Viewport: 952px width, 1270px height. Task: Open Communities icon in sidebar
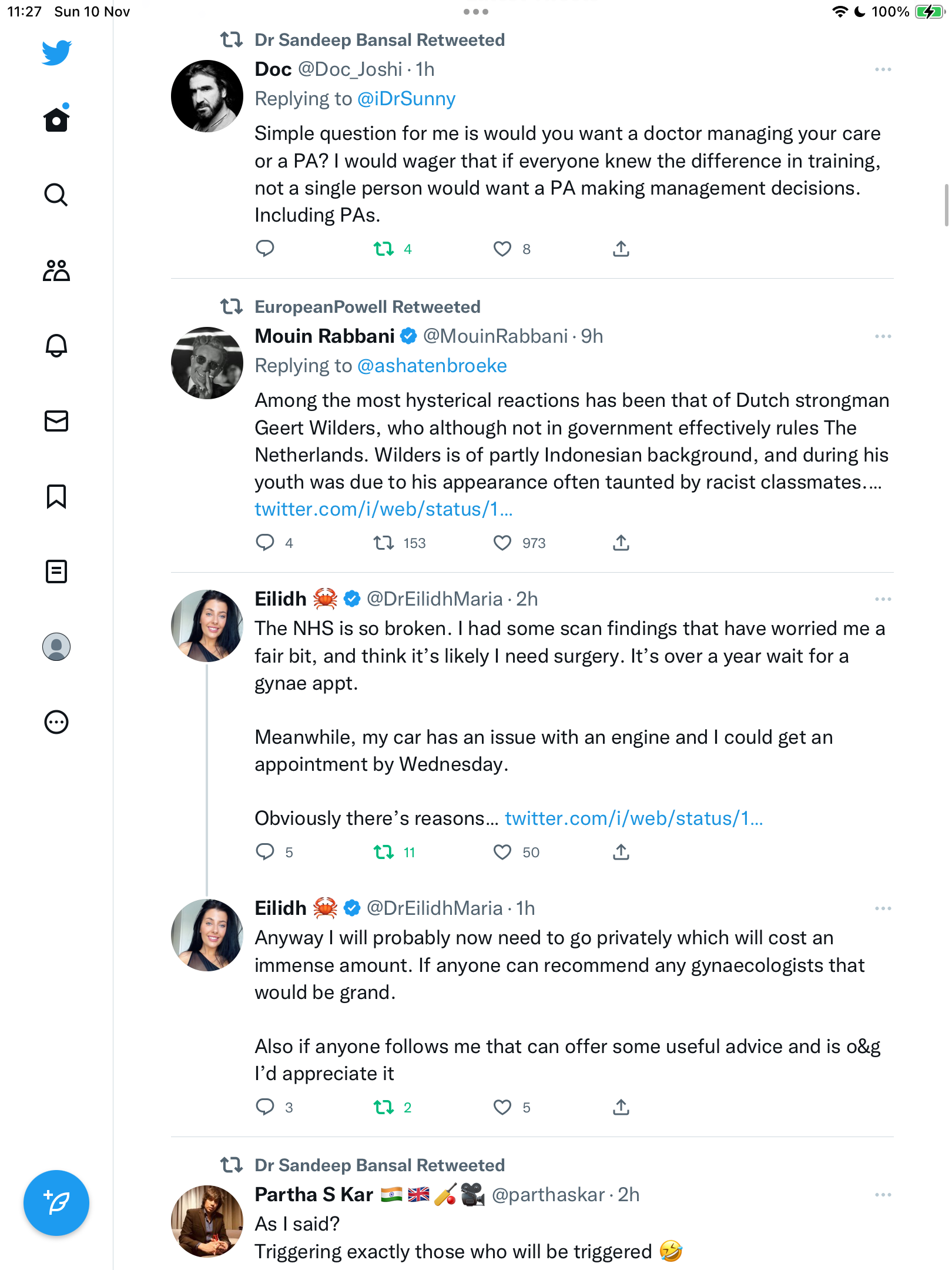coord(56,270)
